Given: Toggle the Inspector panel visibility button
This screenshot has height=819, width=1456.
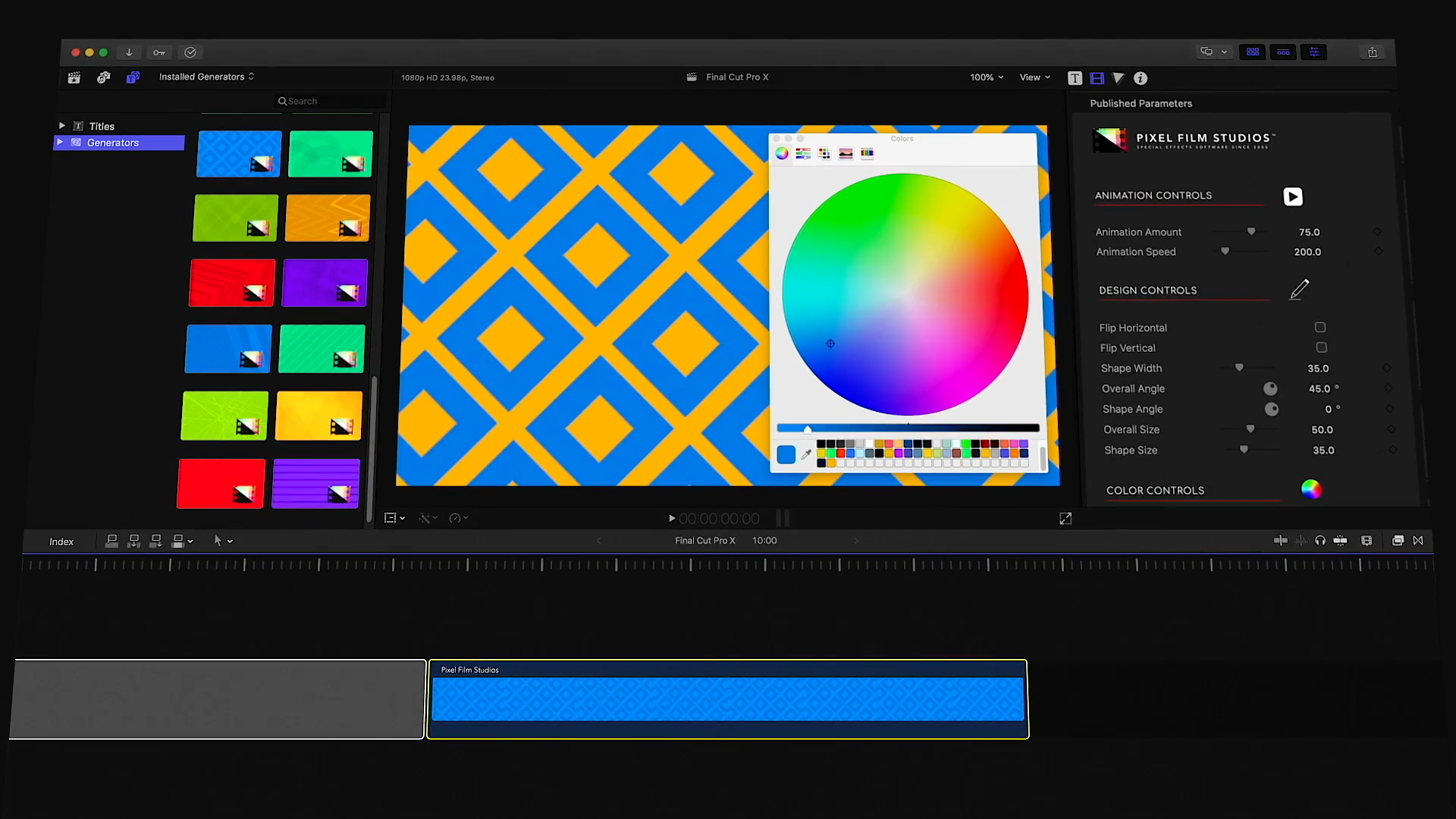Looking at the screenshot, I should (1313, 52).
